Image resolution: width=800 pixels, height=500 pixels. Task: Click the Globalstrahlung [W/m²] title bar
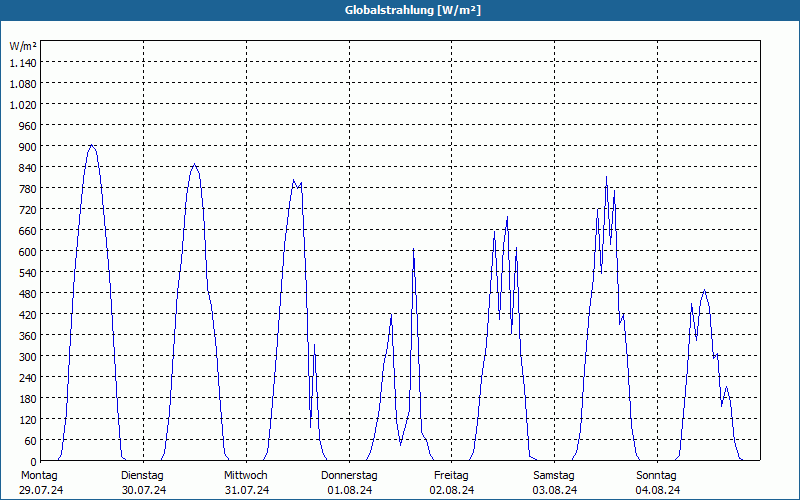coord(400,10)
